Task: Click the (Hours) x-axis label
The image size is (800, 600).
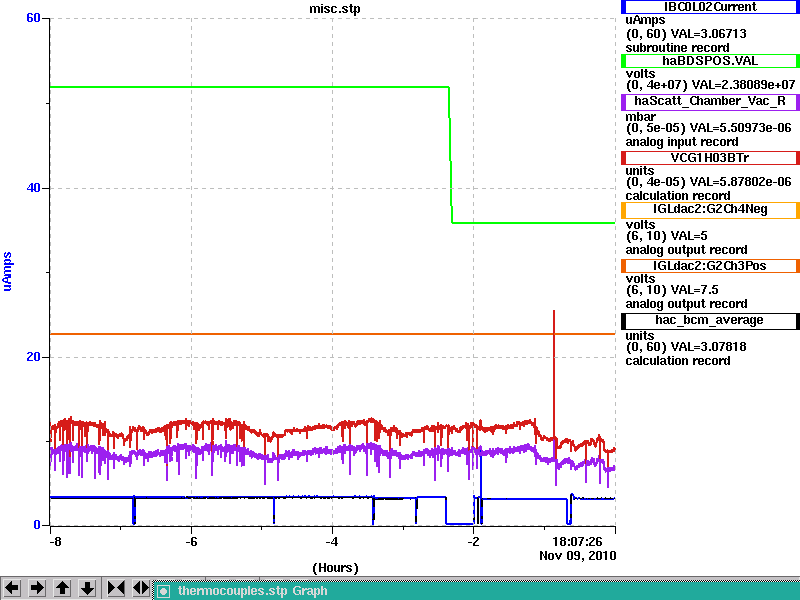Action: 335,568
